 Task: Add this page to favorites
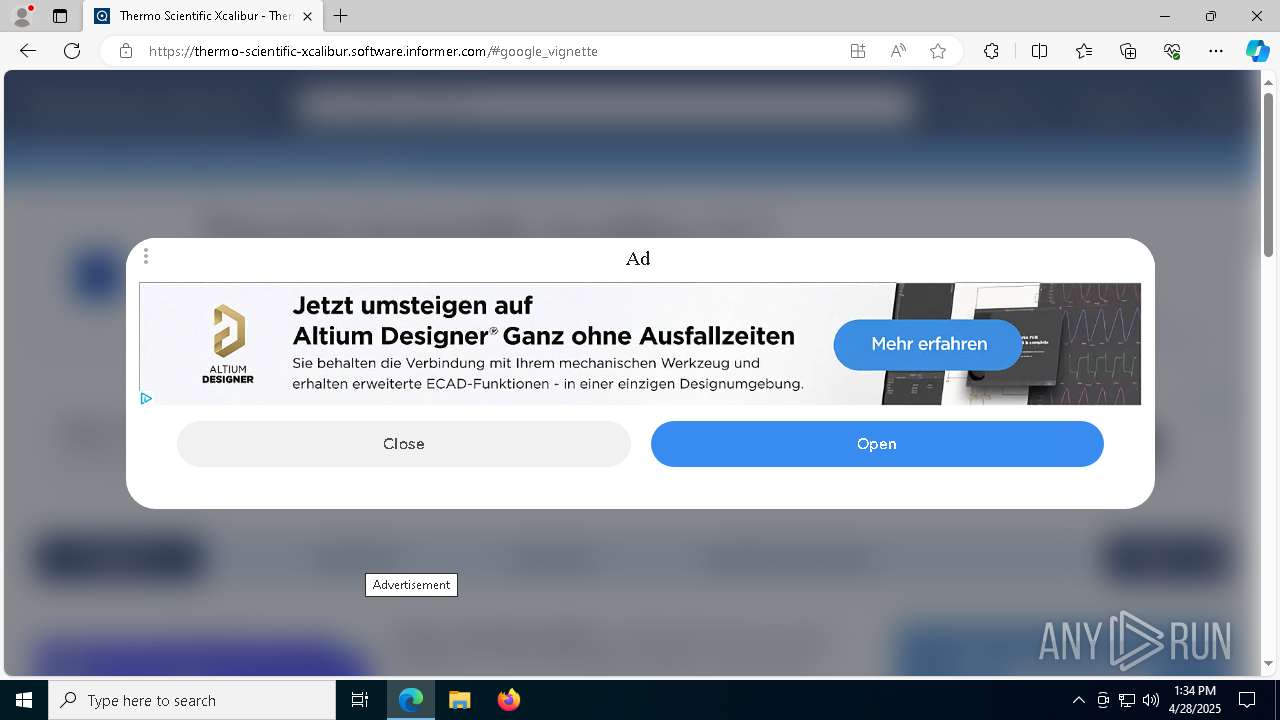point(938,51)
